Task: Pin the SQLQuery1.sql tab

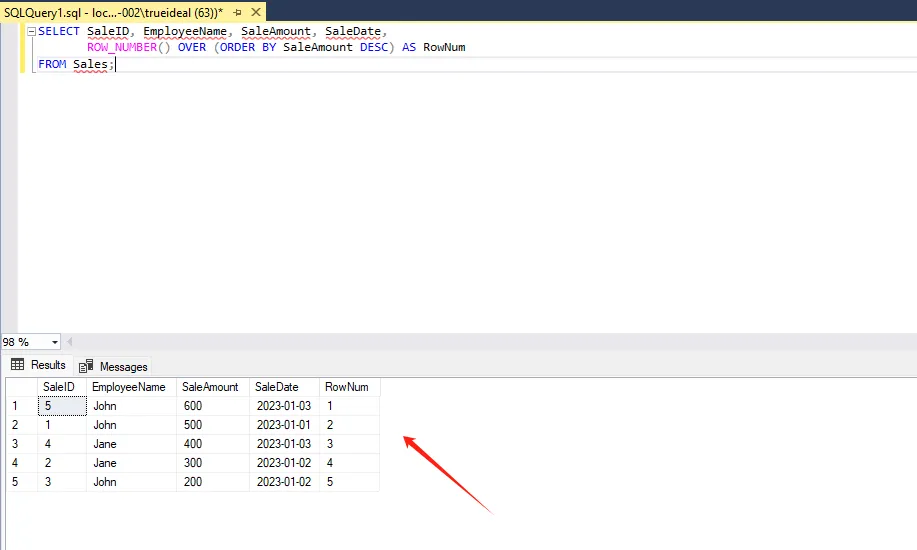Action: pyautogui.click(x=237, y=12)
